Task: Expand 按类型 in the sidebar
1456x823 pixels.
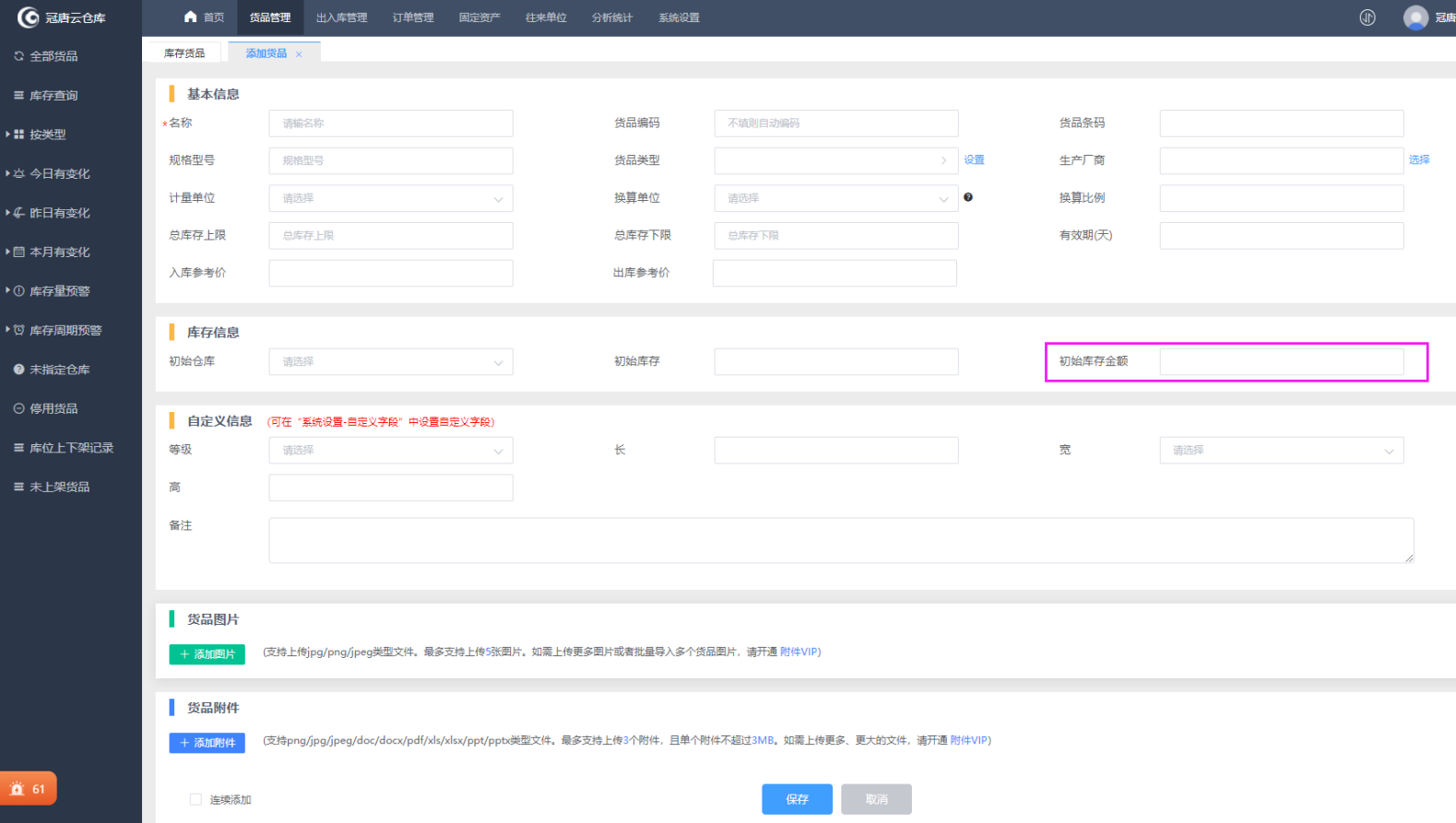Action: pyautogui.click(x=7, y=135)
